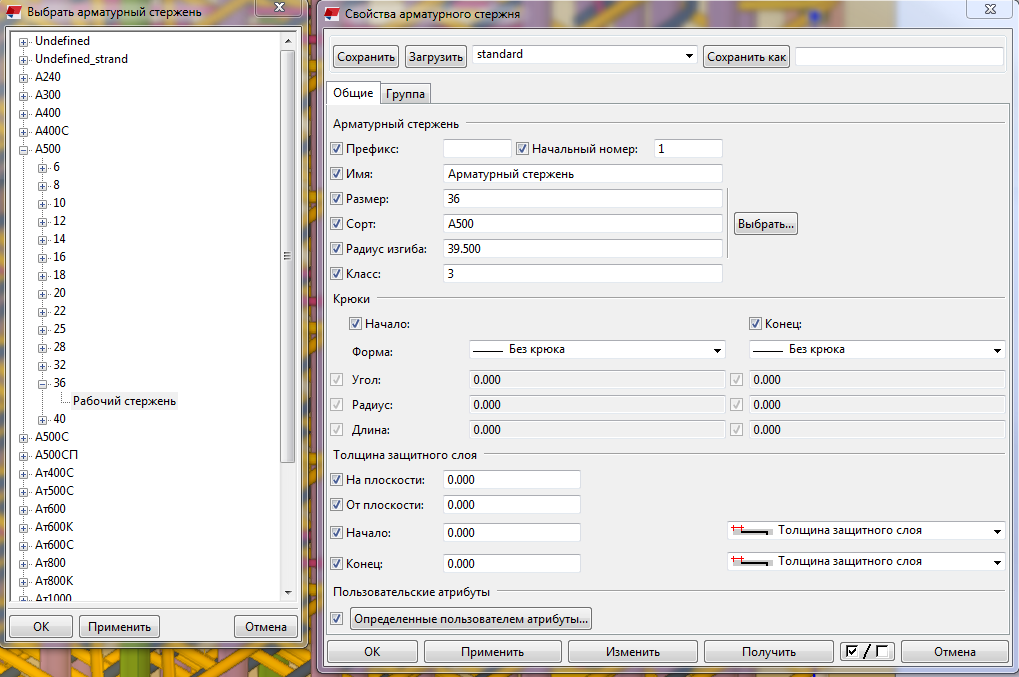Select the Рабочий стержень tree item

coord(124,401)
